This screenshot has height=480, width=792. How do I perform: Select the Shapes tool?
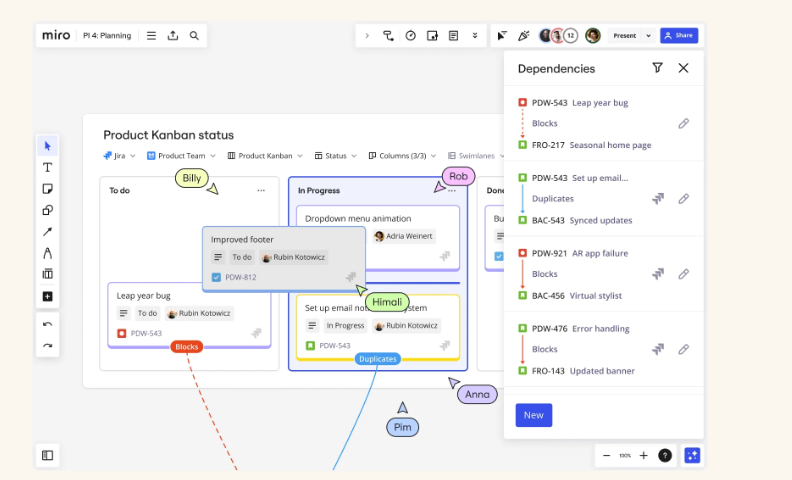(x=47, y=210)
